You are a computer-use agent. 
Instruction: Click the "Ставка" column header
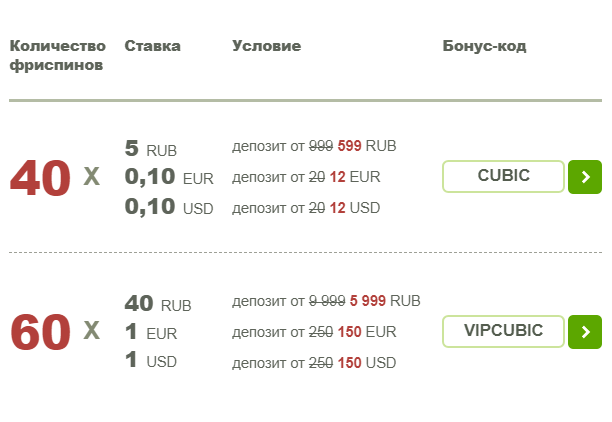click(152, 46)
